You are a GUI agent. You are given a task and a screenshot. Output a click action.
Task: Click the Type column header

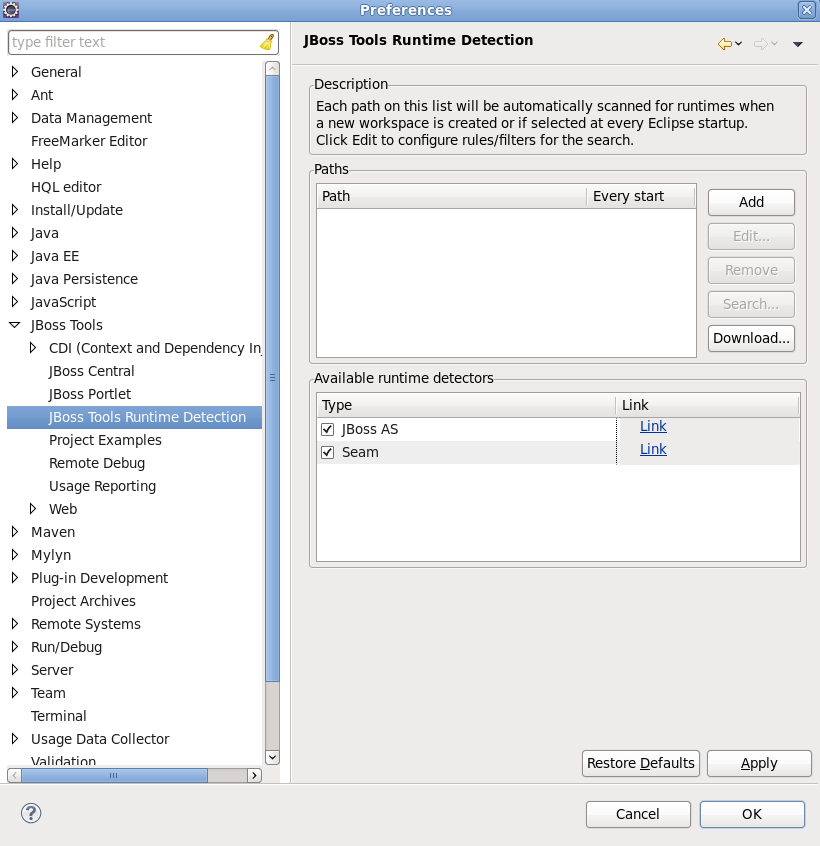[466, 405]
